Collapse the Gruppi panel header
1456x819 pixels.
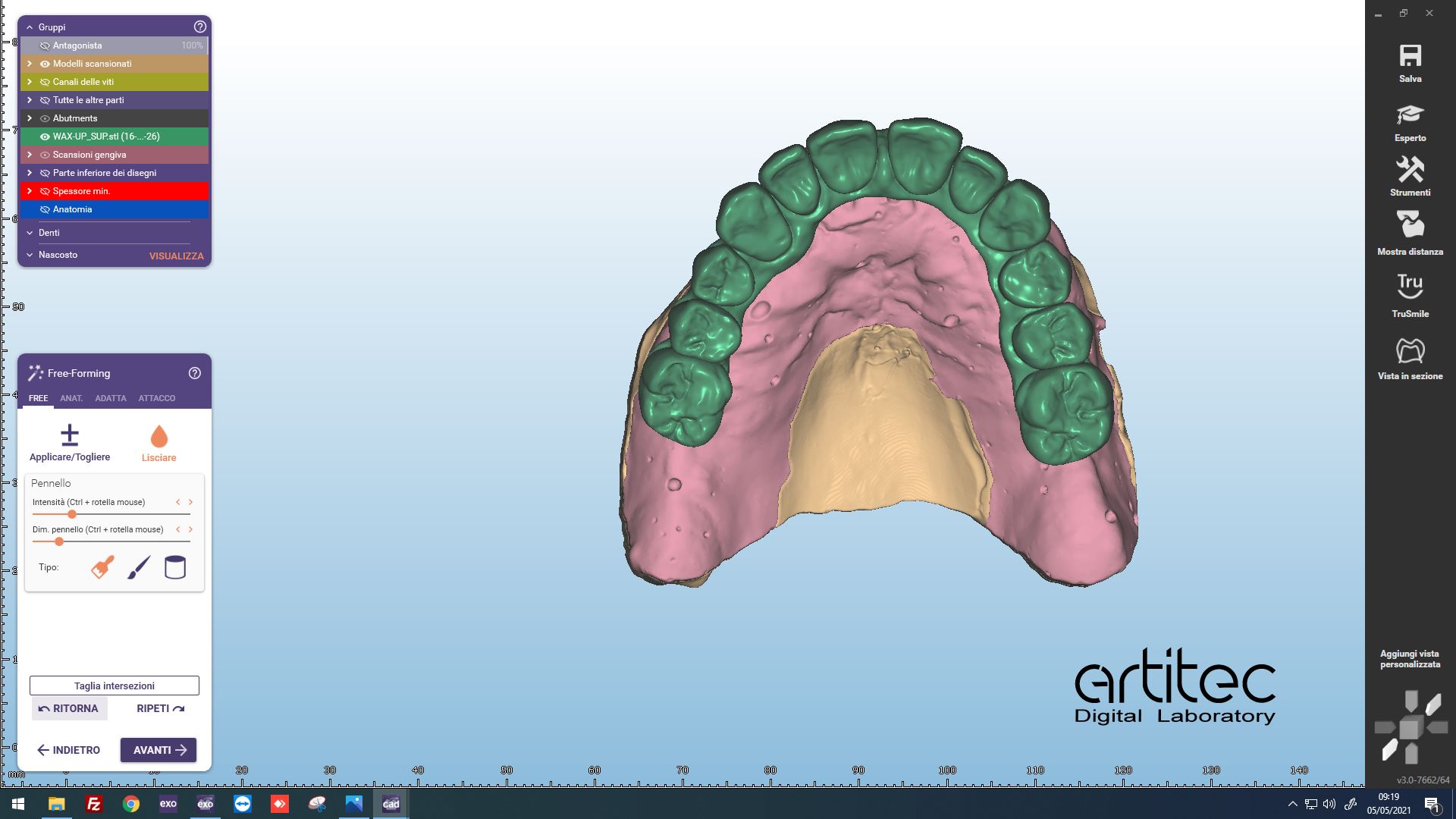click(x=30, y=27)
